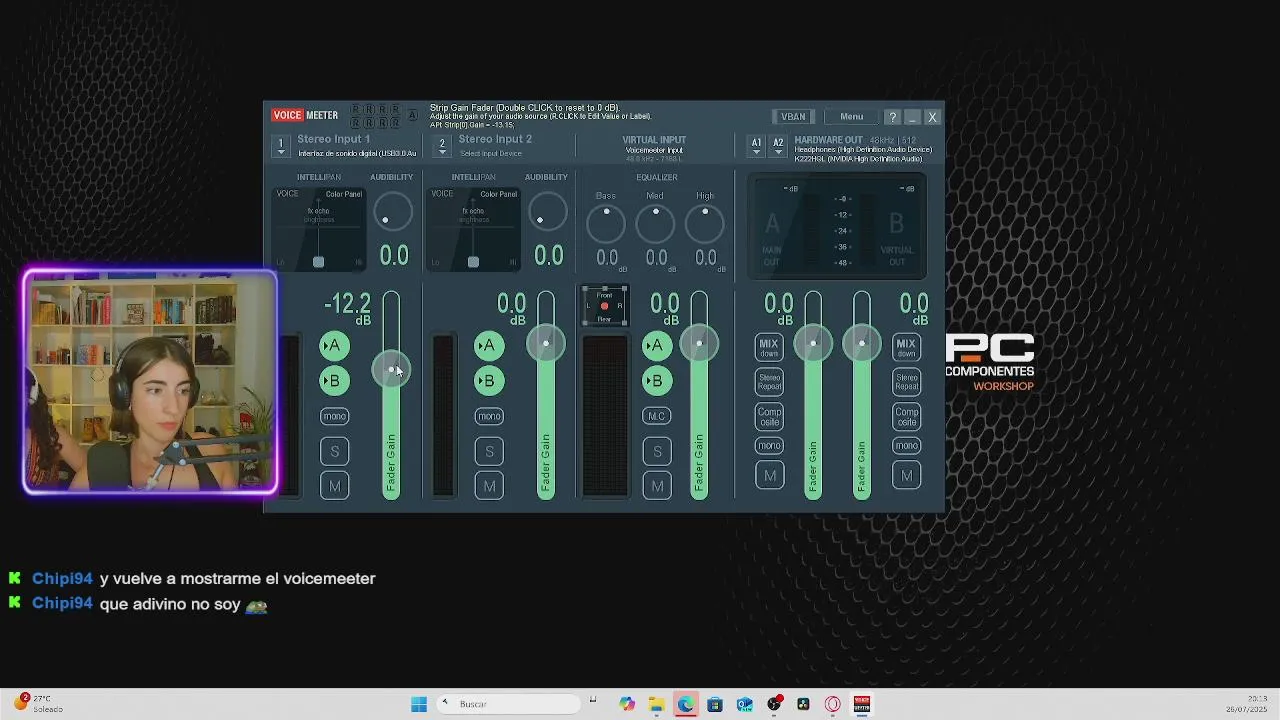1280x720 pixels.
Task: Open the A2 hardware output selector
Action: 777,146
